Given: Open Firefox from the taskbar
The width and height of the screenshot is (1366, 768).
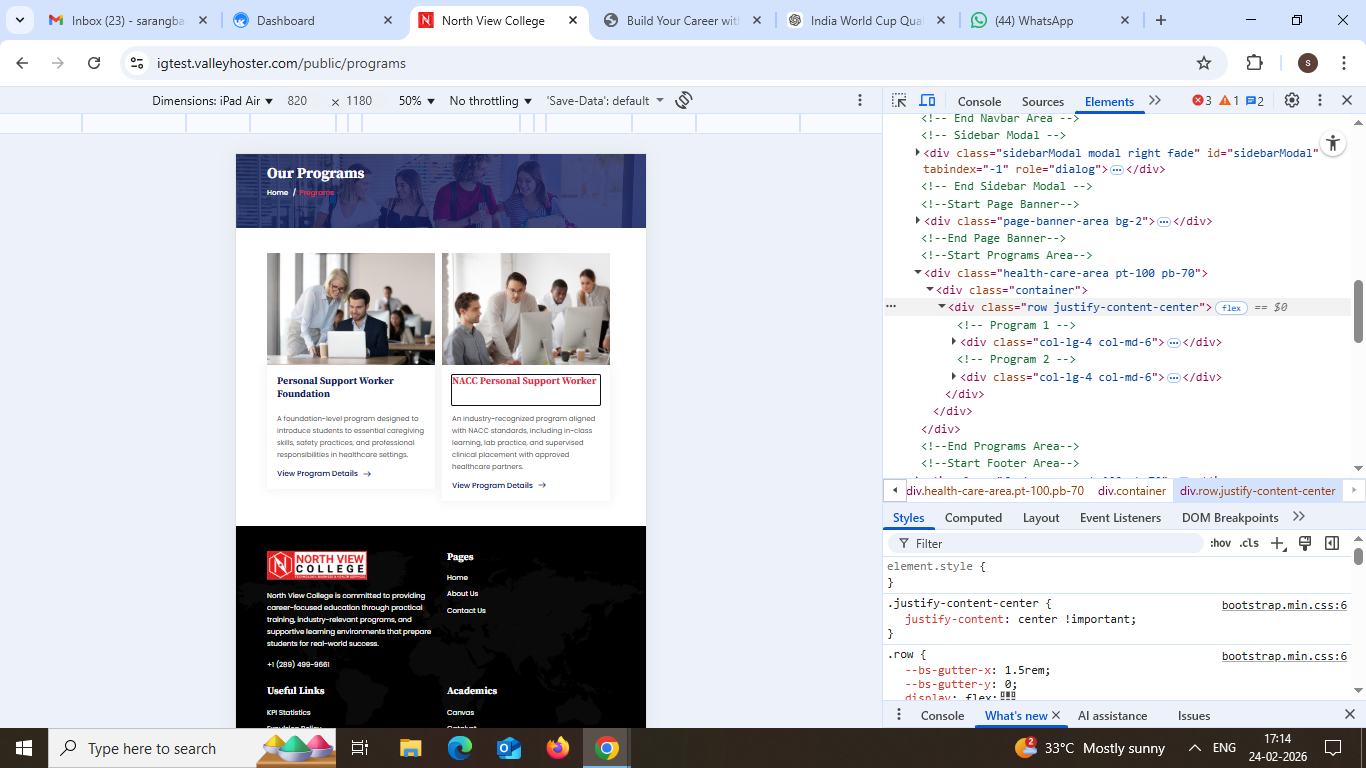Looking at the screenshot, I should (x=558, y=748).
